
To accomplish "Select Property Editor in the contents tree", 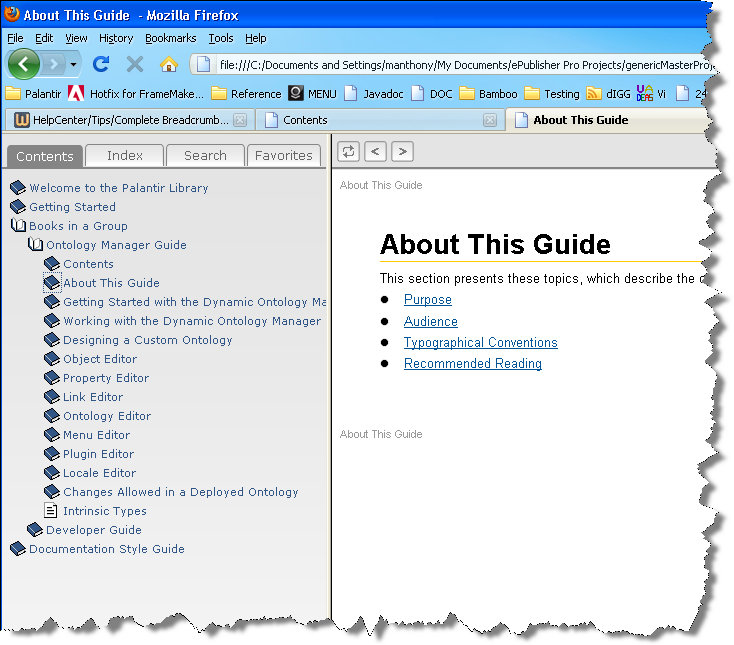I will [x=106, y=378].
